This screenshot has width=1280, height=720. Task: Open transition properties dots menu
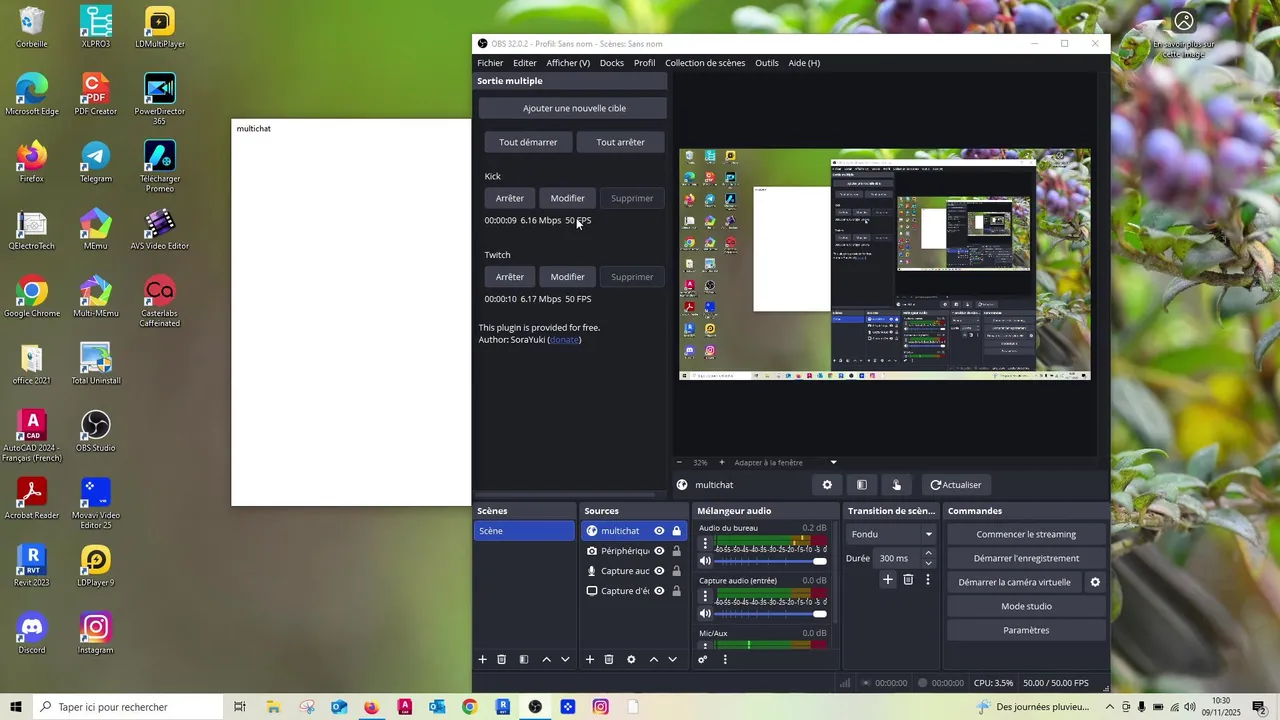[928, 580]
